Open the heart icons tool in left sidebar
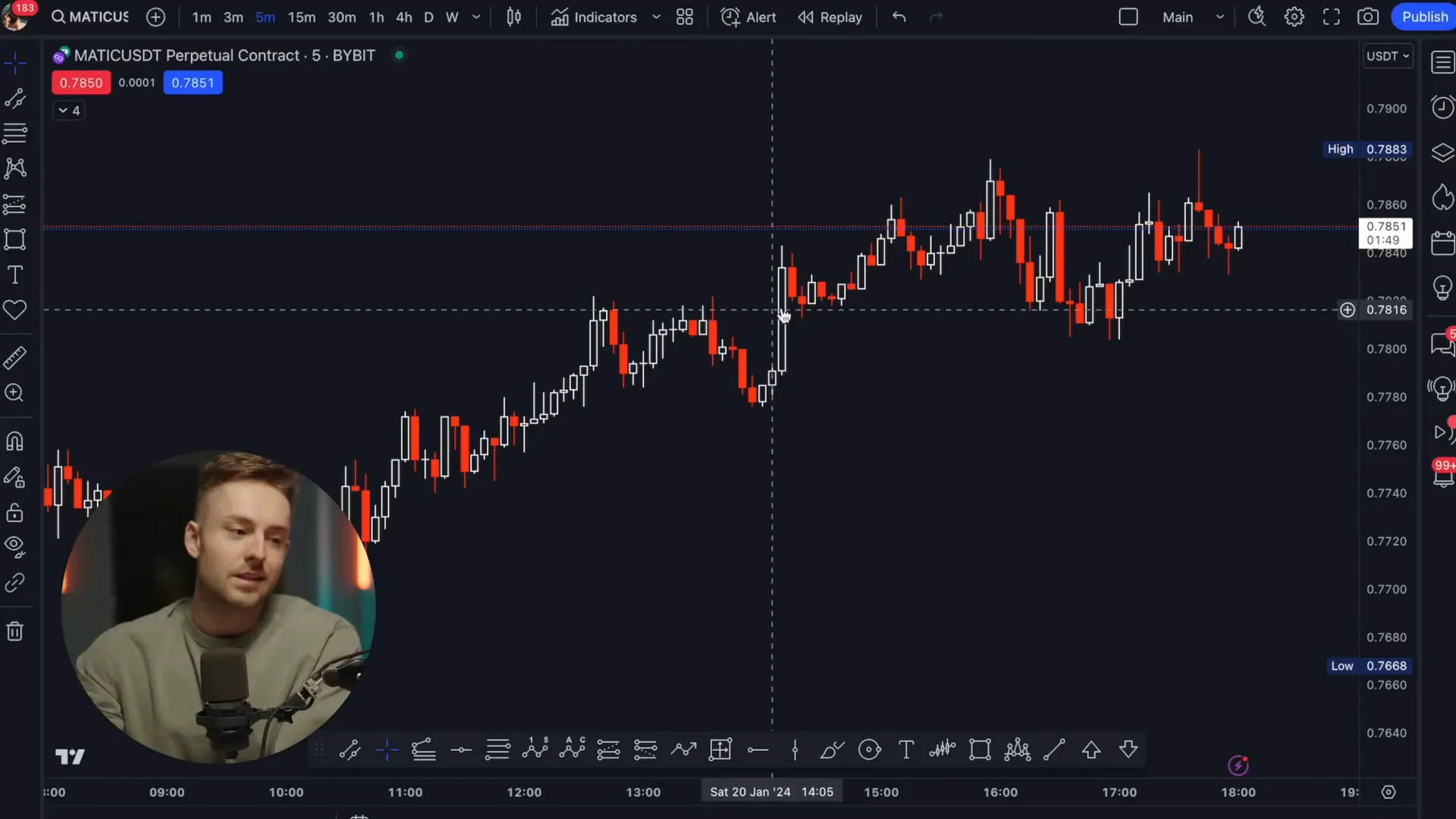The image size is (1456, 819). pyautogui.click(x=15, y=309)
